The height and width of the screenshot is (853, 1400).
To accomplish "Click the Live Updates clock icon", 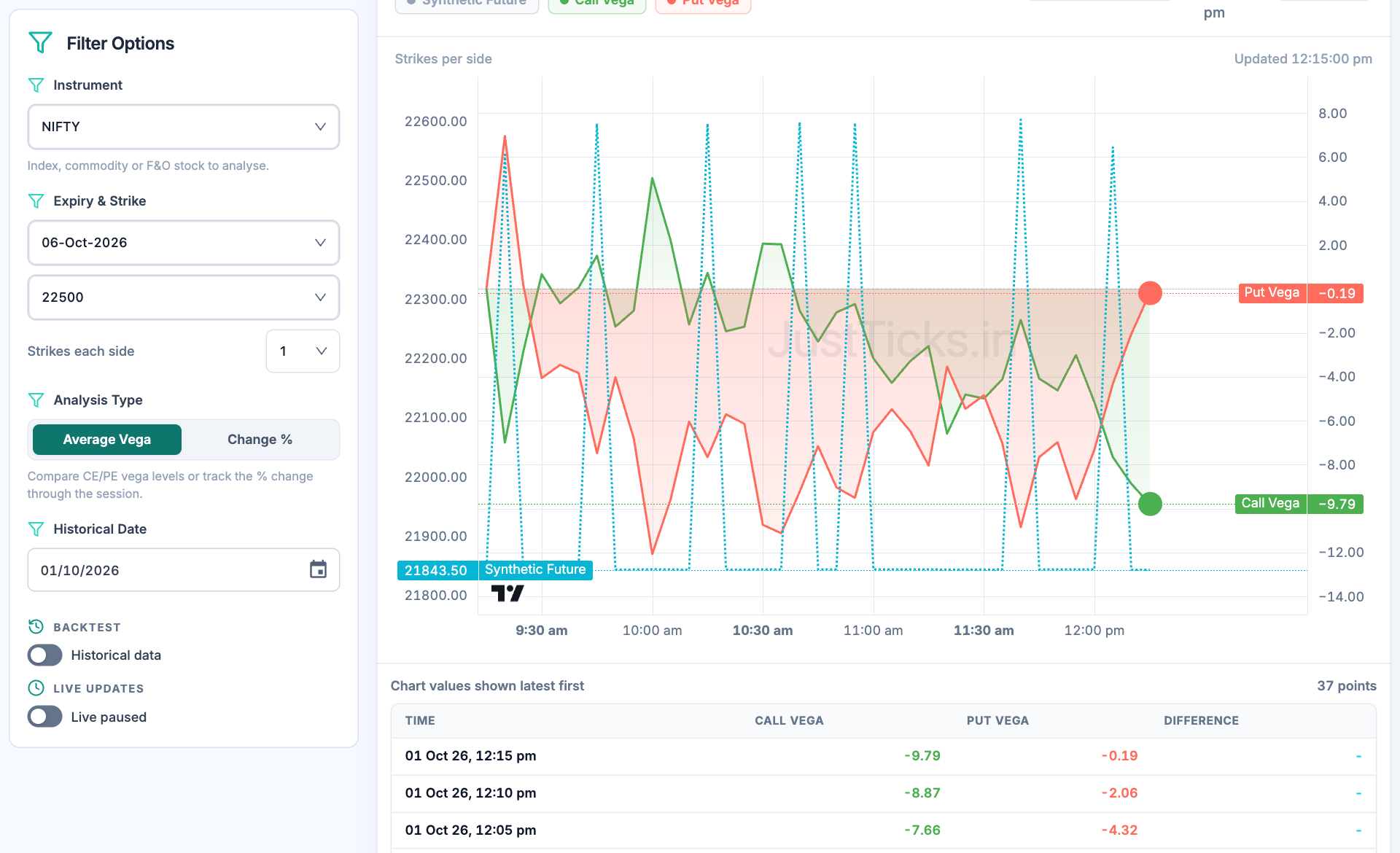I will [36, 688].
